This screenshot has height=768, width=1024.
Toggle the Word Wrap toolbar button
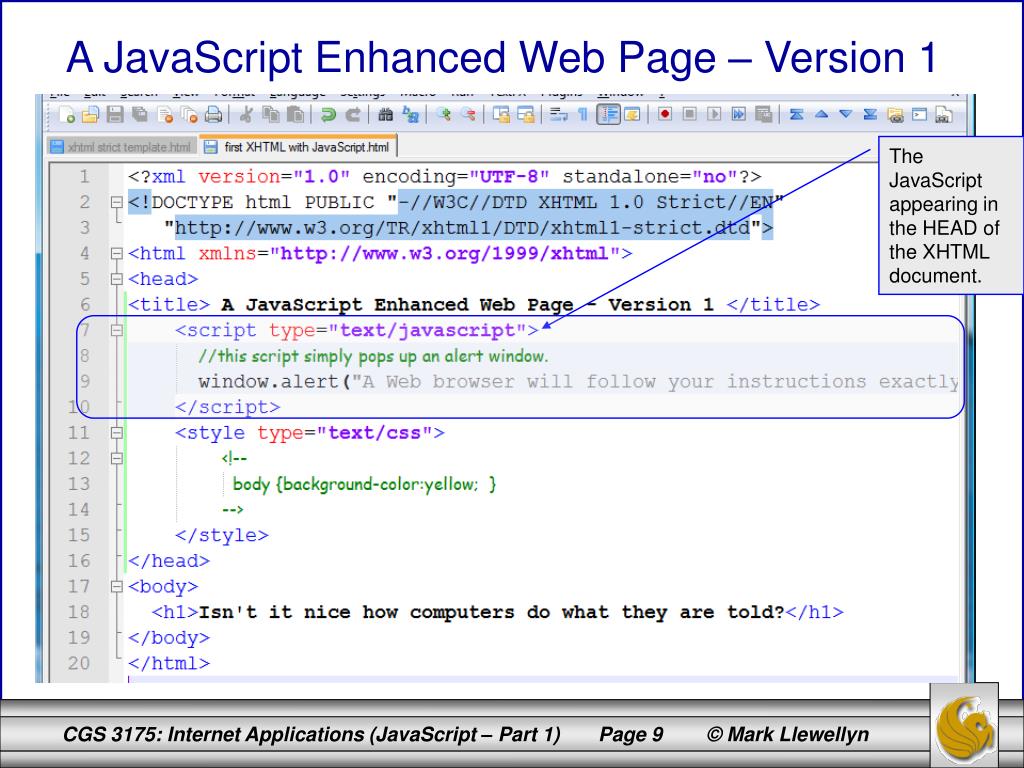tap(558, 115)
